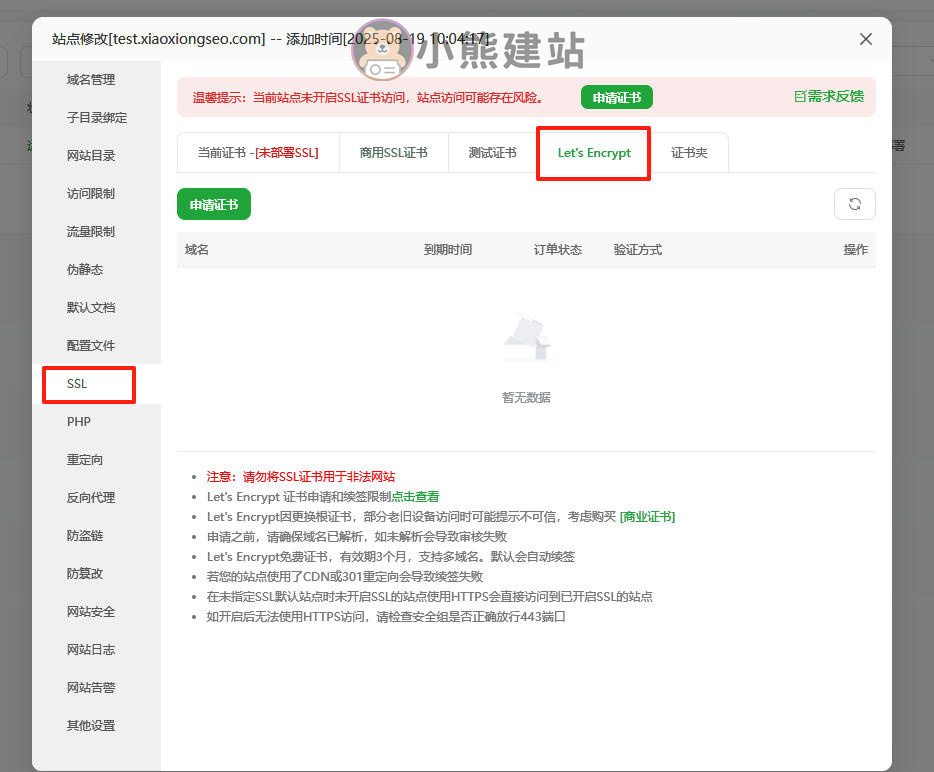Click the 需求反馈 feedback link
Viewport: 934px width, 772px height.
[x=828, y=97]
